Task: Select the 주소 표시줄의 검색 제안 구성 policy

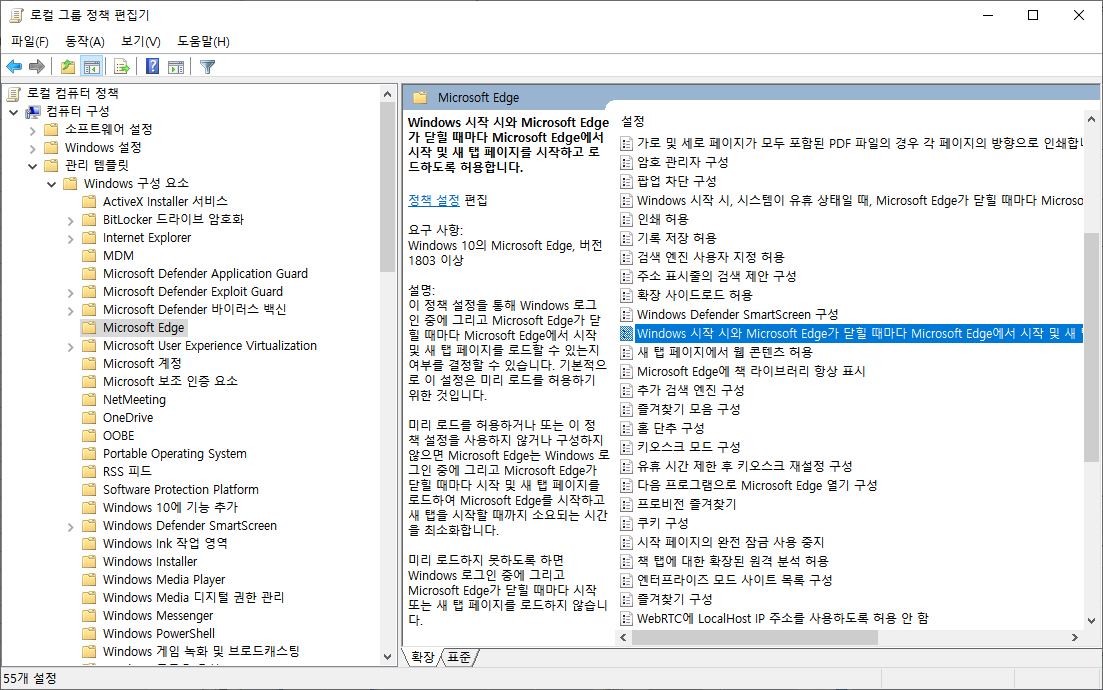Action: click(x=716, y=276)
